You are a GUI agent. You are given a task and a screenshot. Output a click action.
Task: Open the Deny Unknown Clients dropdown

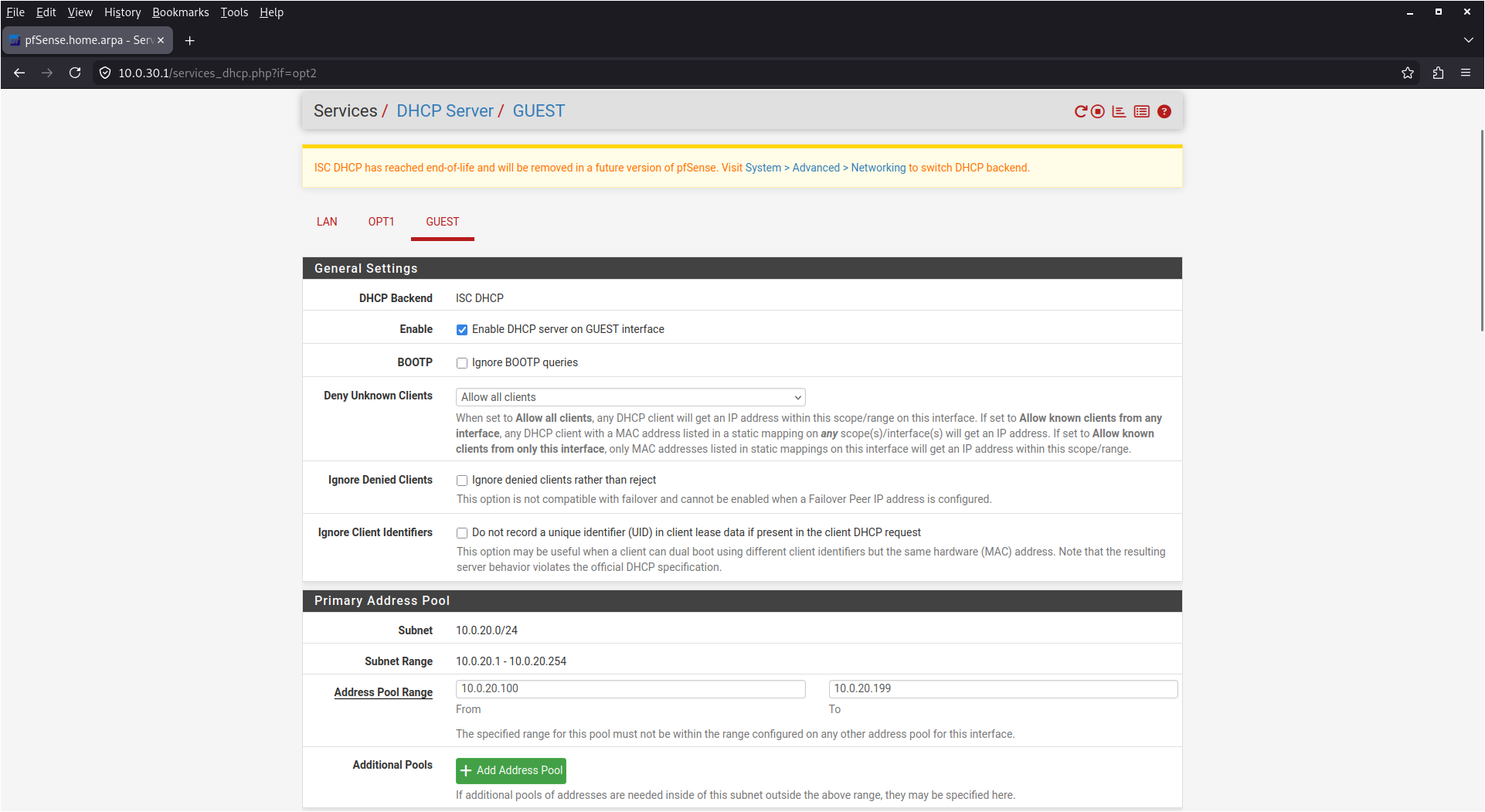[630, 397]
